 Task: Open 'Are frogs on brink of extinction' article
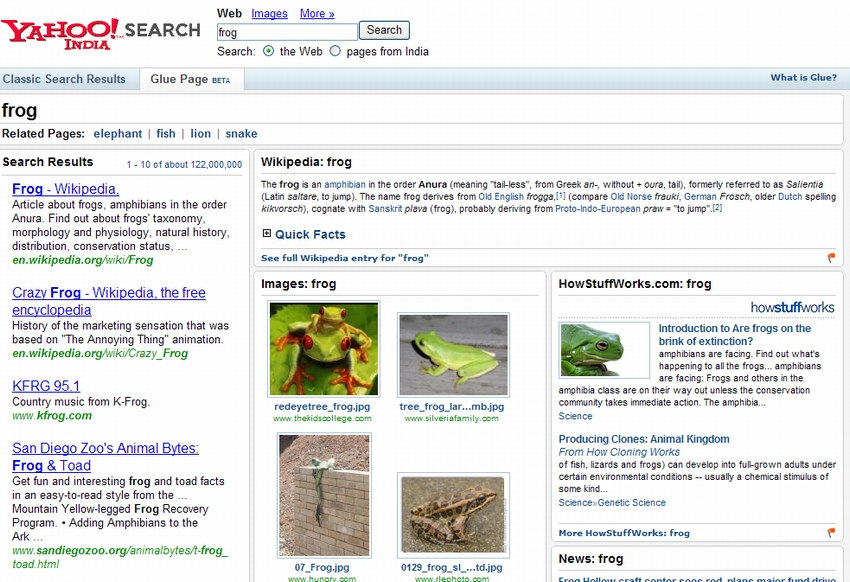tap(735, 335)
